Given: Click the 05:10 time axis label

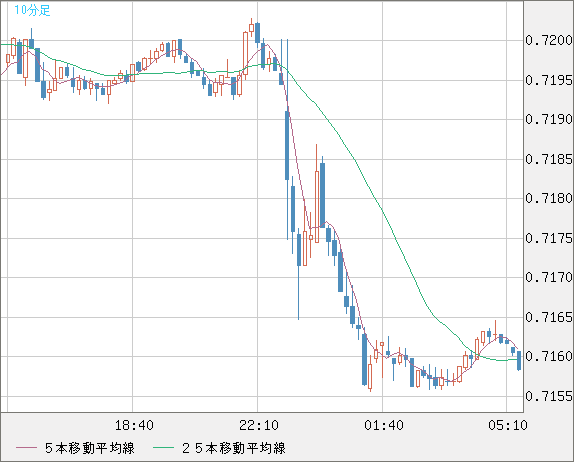Looking at the screenshot, I should tap(508, 425).
